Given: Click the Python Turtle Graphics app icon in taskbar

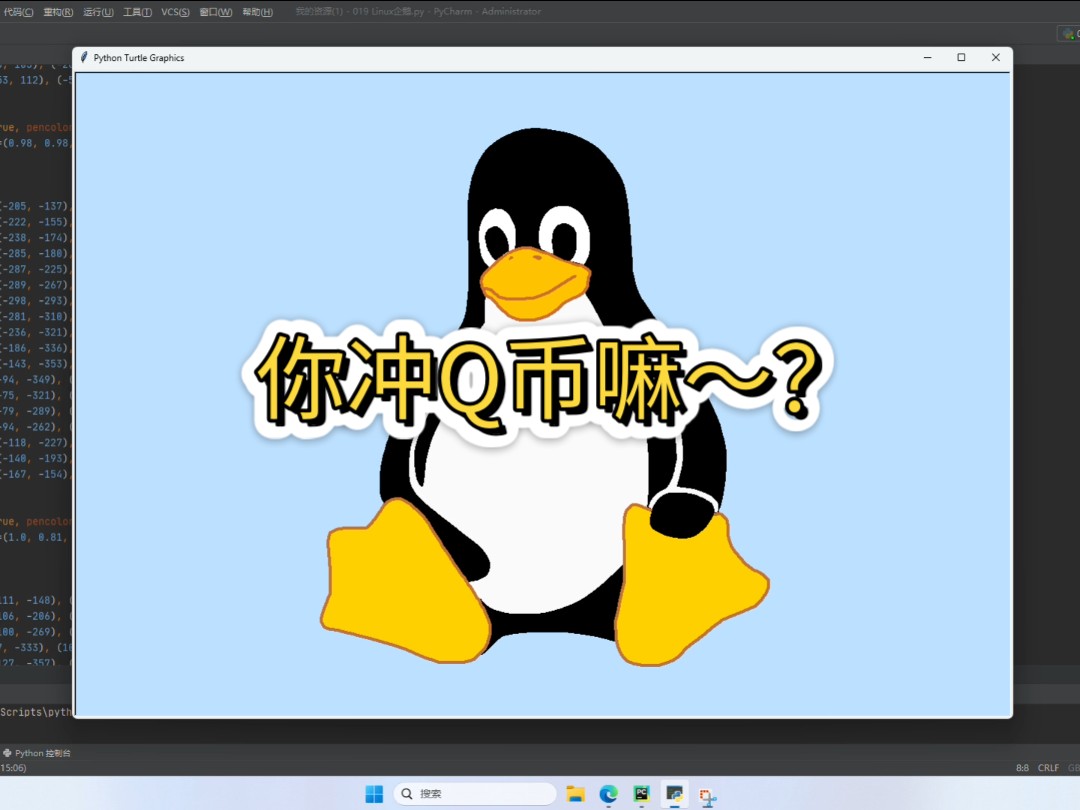Looking at the screenshot, I should 673,793.
